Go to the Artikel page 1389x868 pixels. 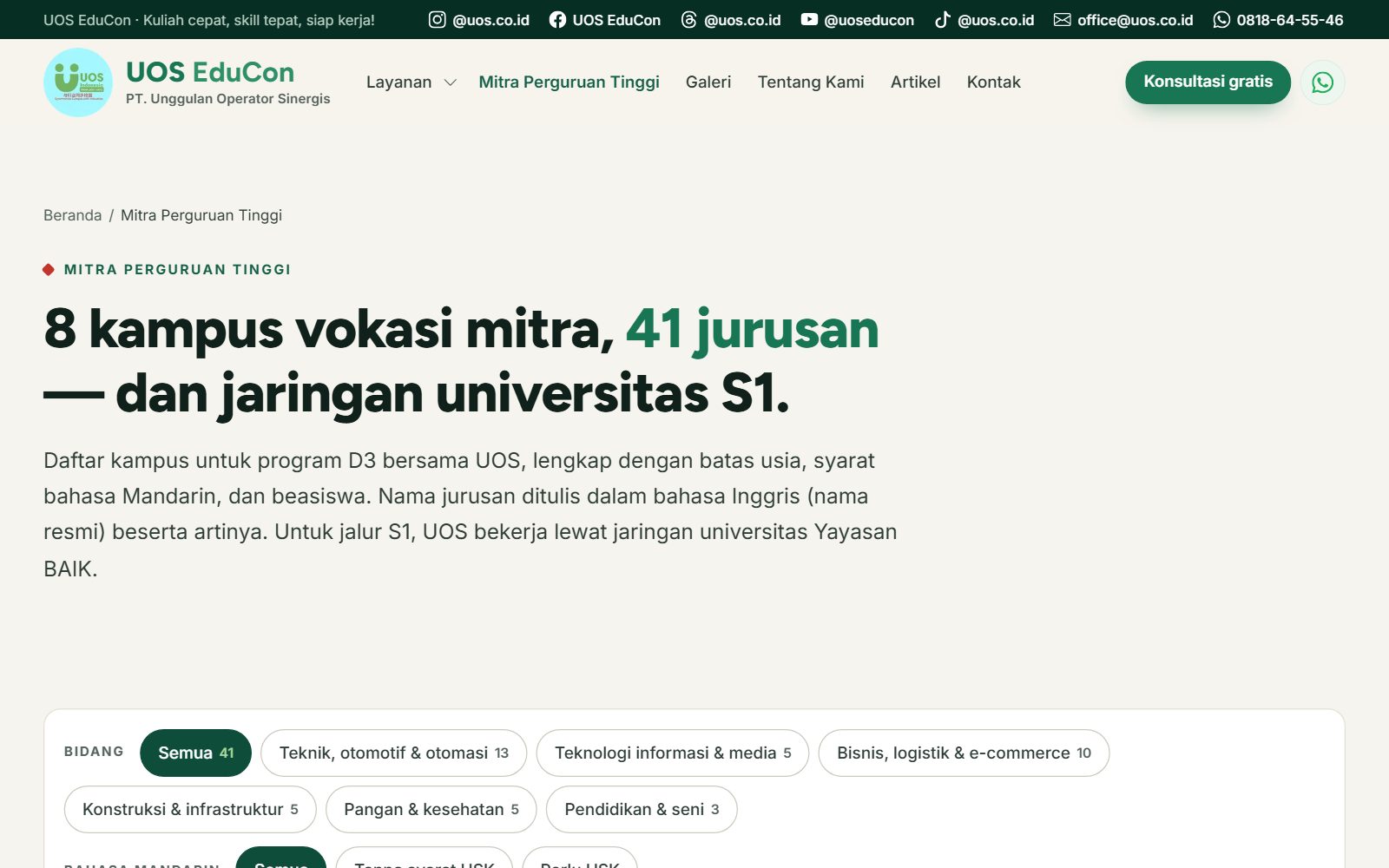[x=915, y=82]
